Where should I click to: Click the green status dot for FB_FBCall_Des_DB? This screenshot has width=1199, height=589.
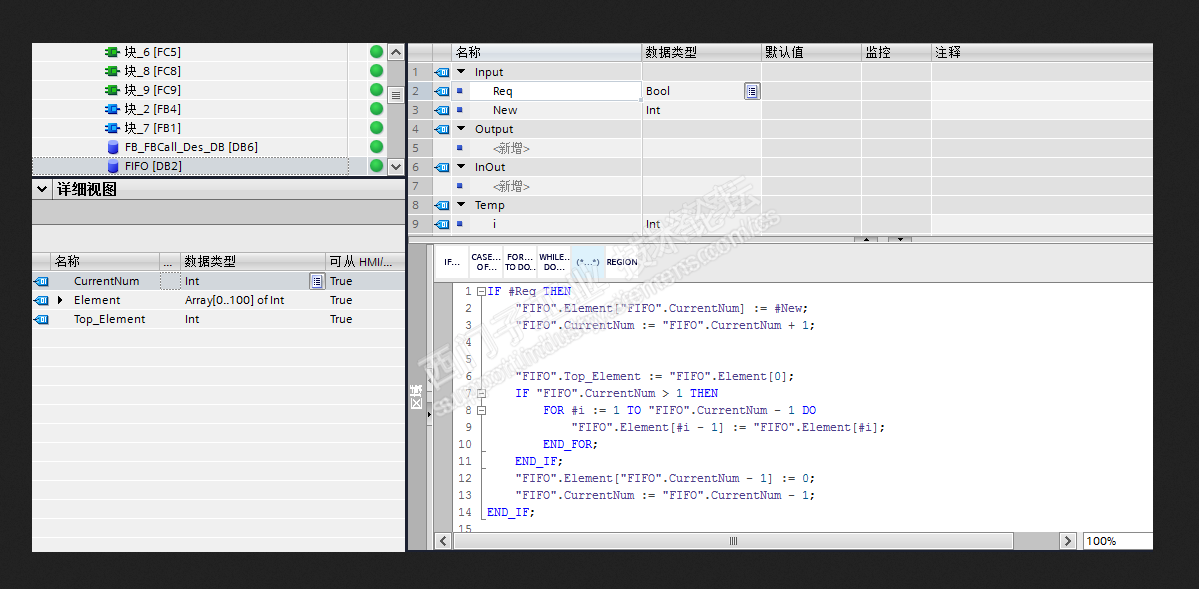376,147
